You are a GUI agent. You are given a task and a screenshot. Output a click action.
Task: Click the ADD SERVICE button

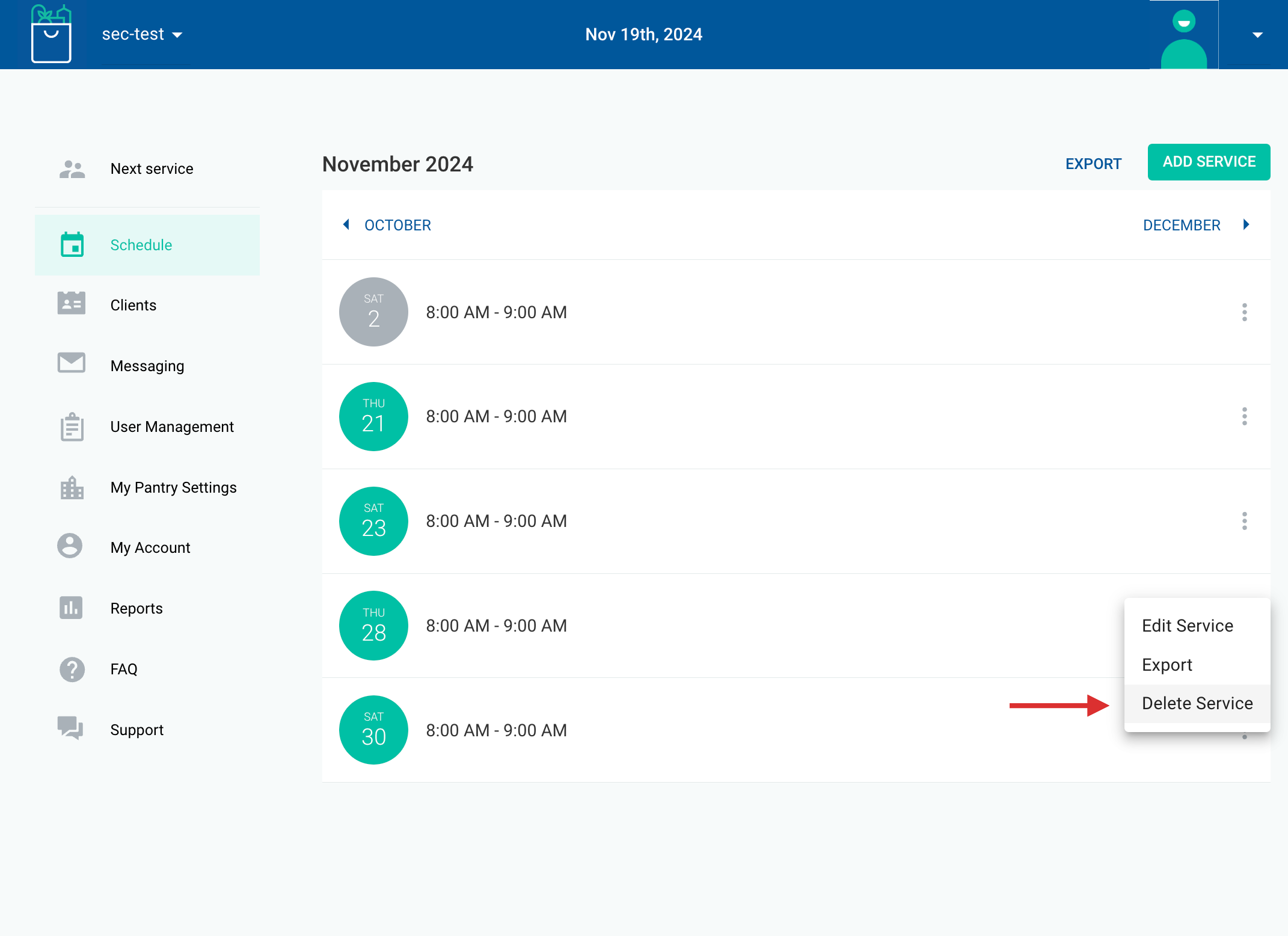click(1209, 162)
